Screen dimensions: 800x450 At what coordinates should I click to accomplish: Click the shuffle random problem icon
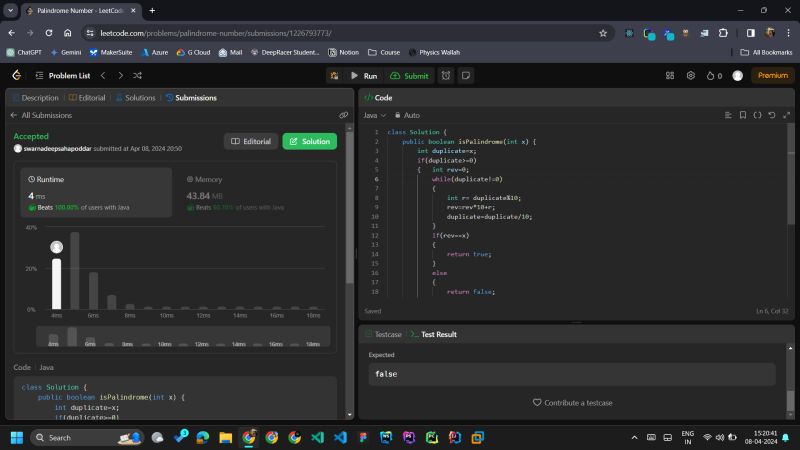click(137, 75)
